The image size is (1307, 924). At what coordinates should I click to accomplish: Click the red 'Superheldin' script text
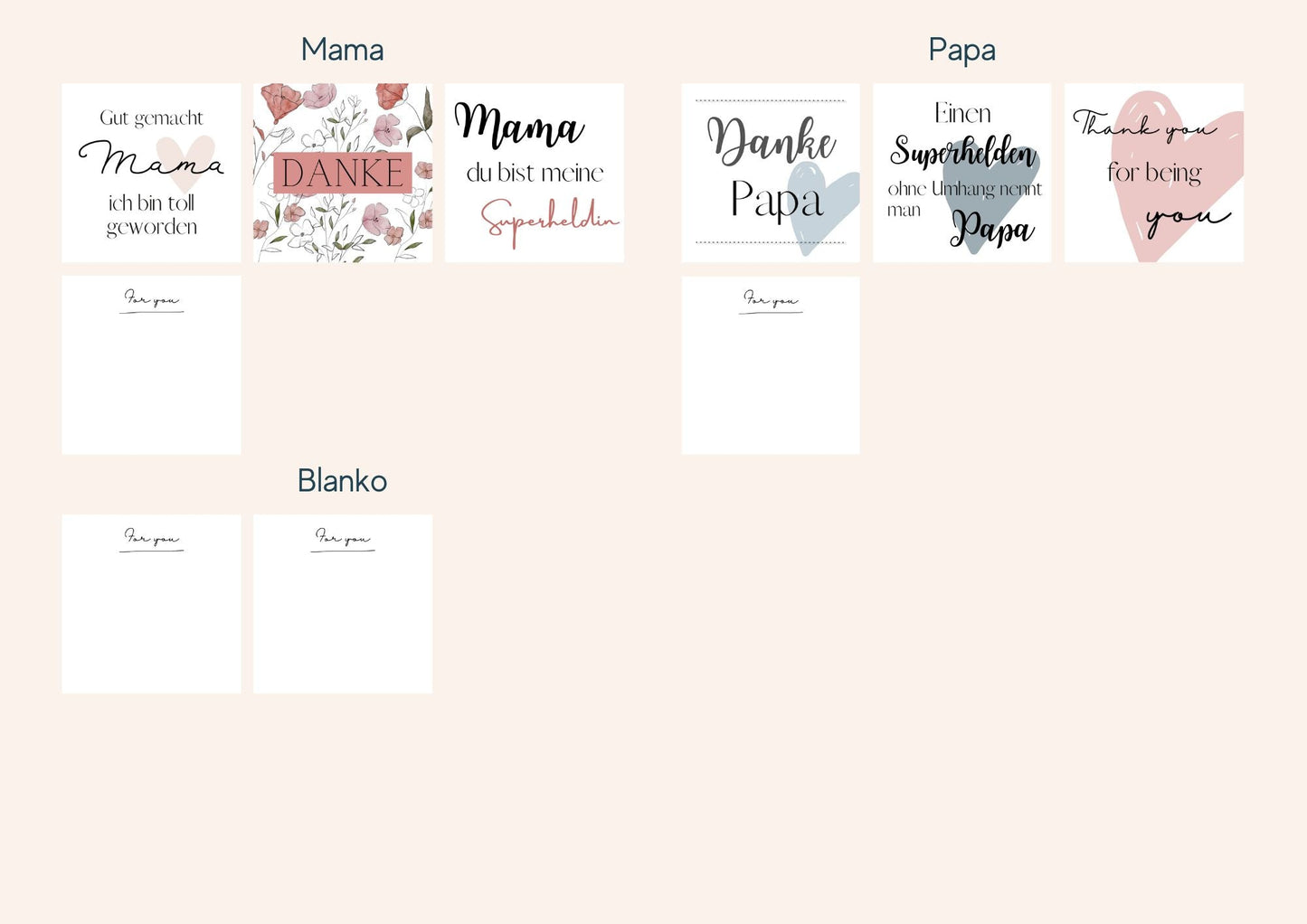[x=549, y=220]
